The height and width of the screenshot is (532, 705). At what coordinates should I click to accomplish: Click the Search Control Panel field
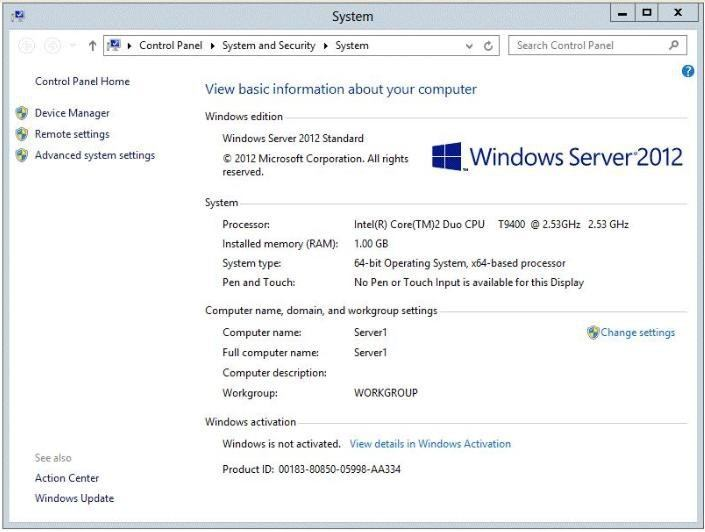588,45
